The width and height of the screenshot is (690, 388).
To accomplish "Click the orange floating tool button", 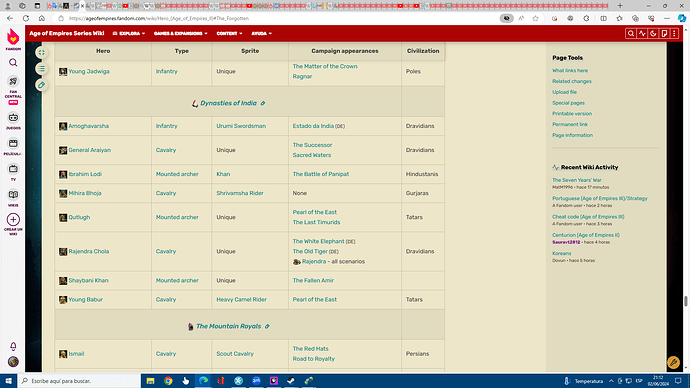I will click(673, 362).
